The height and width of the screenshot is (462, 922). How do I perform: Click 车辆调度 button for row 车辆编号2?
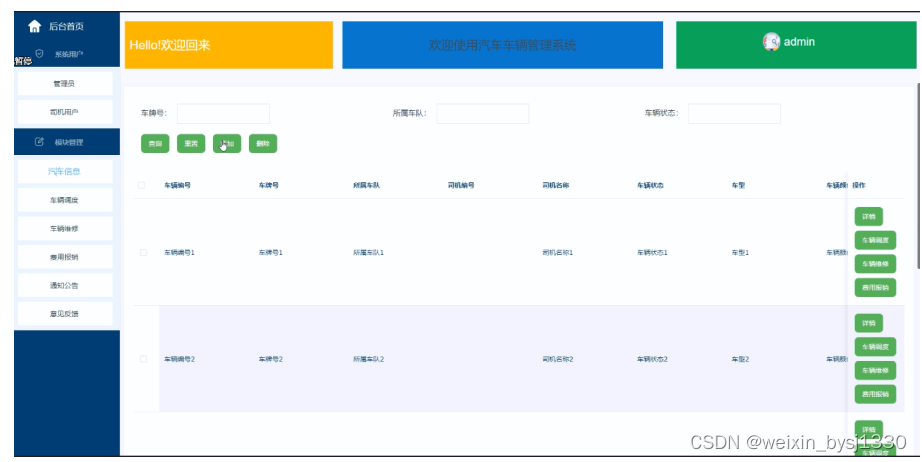point(875,347)
